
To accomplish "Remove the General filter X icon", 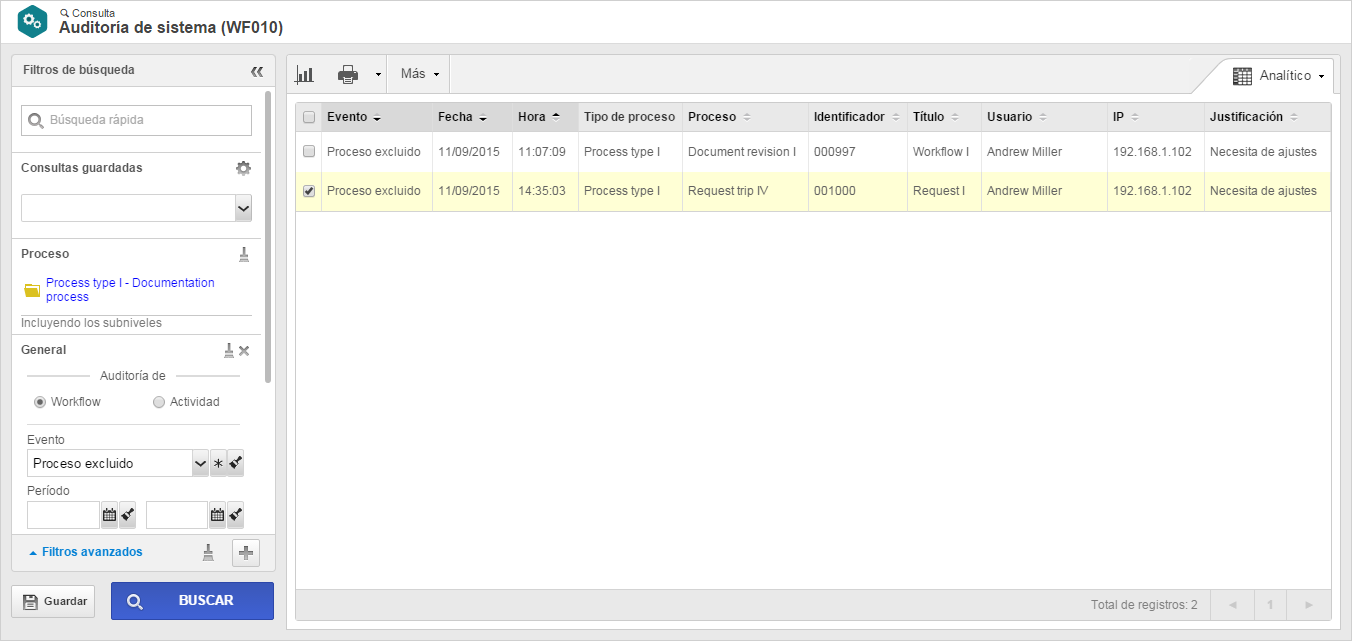I will click(x=244, y=351).
